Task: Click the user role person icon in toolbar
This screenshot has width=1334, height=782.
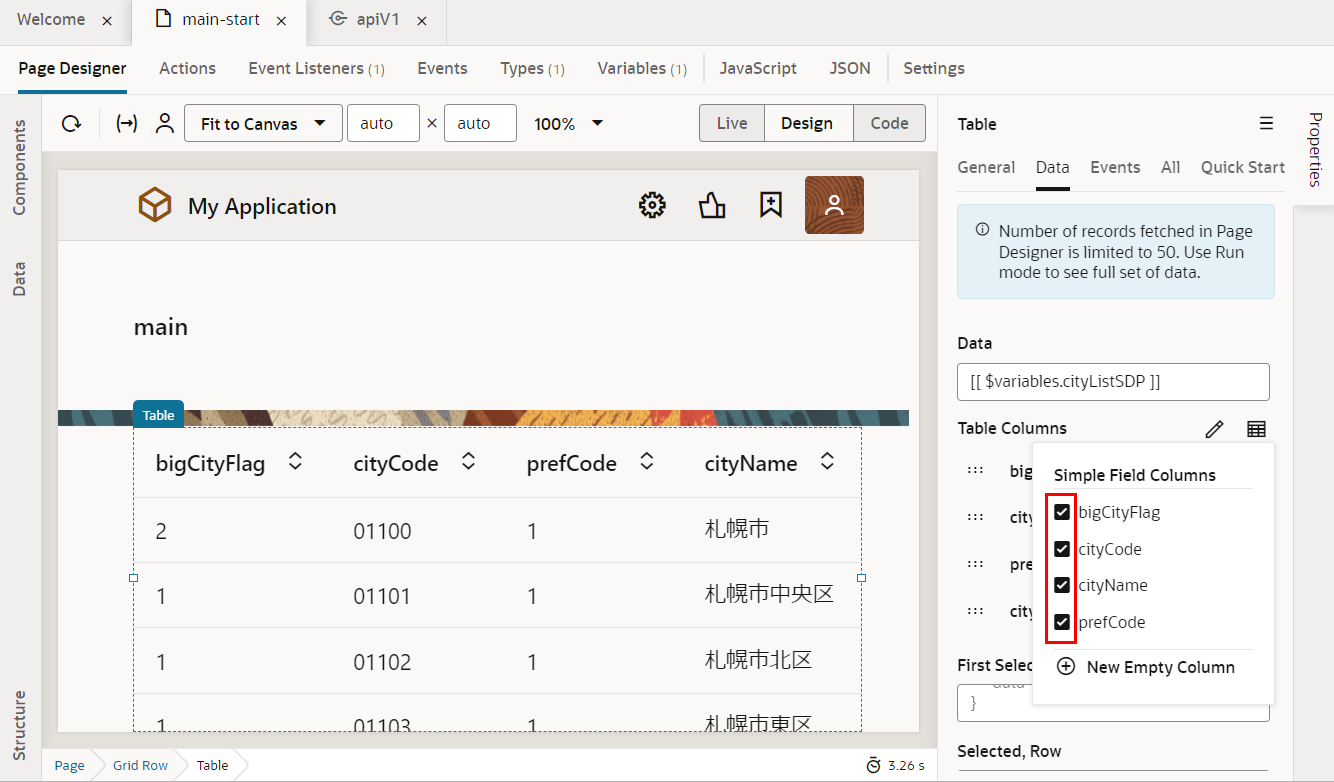Action: pyautogui.click(x=165, y=124)
